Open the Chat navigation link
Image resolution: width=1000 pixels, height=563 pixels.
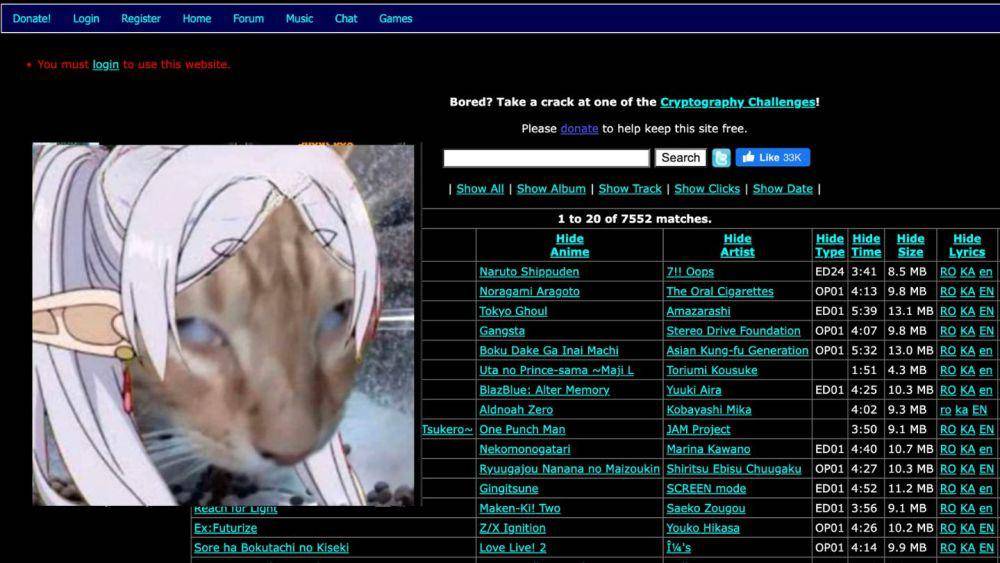pos(346,18)
